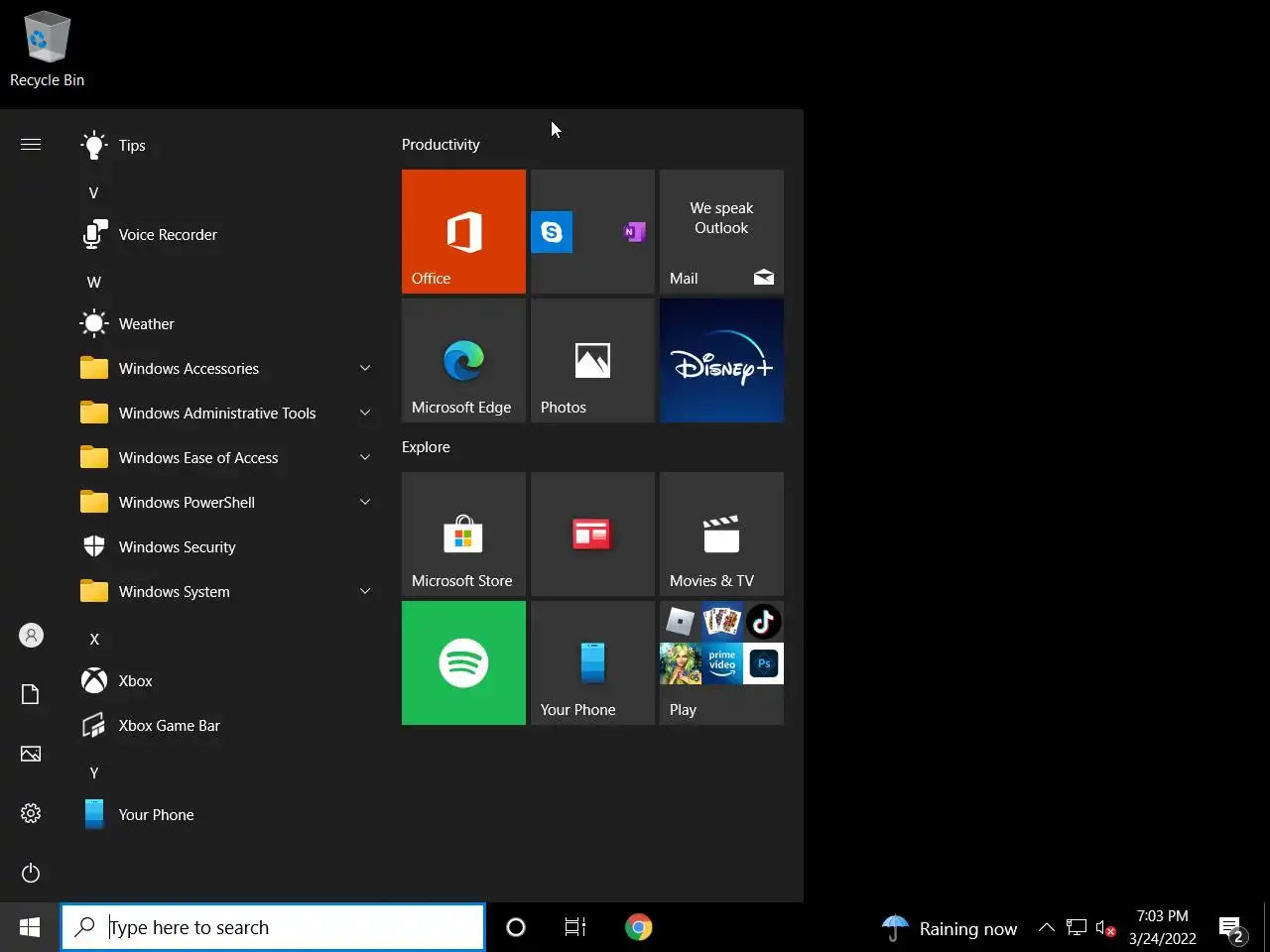The width and height of the screenshot is (1270, 952).
Task: Launch Microsoft Edge tile
Action: 463,360
